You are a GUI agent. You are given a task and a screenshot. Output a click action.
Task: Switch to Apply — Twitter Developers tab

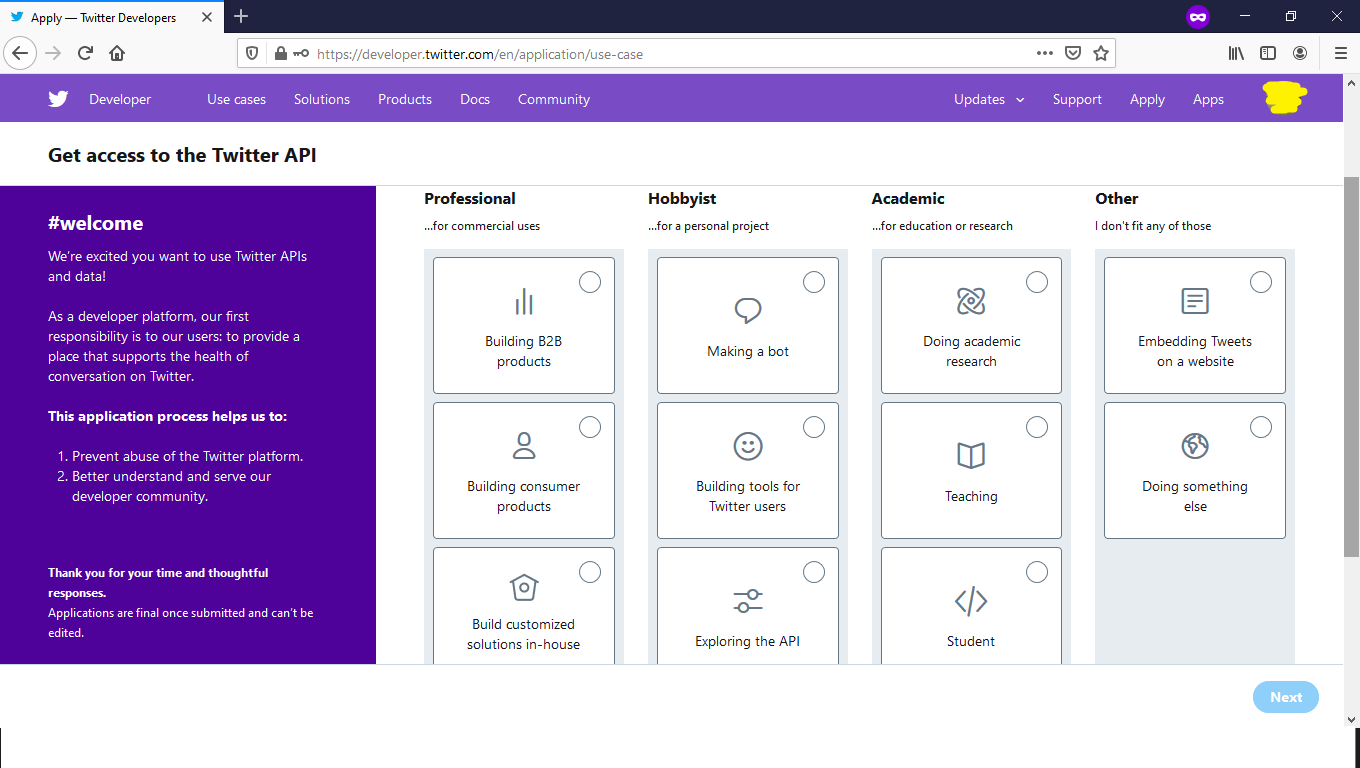110,17
